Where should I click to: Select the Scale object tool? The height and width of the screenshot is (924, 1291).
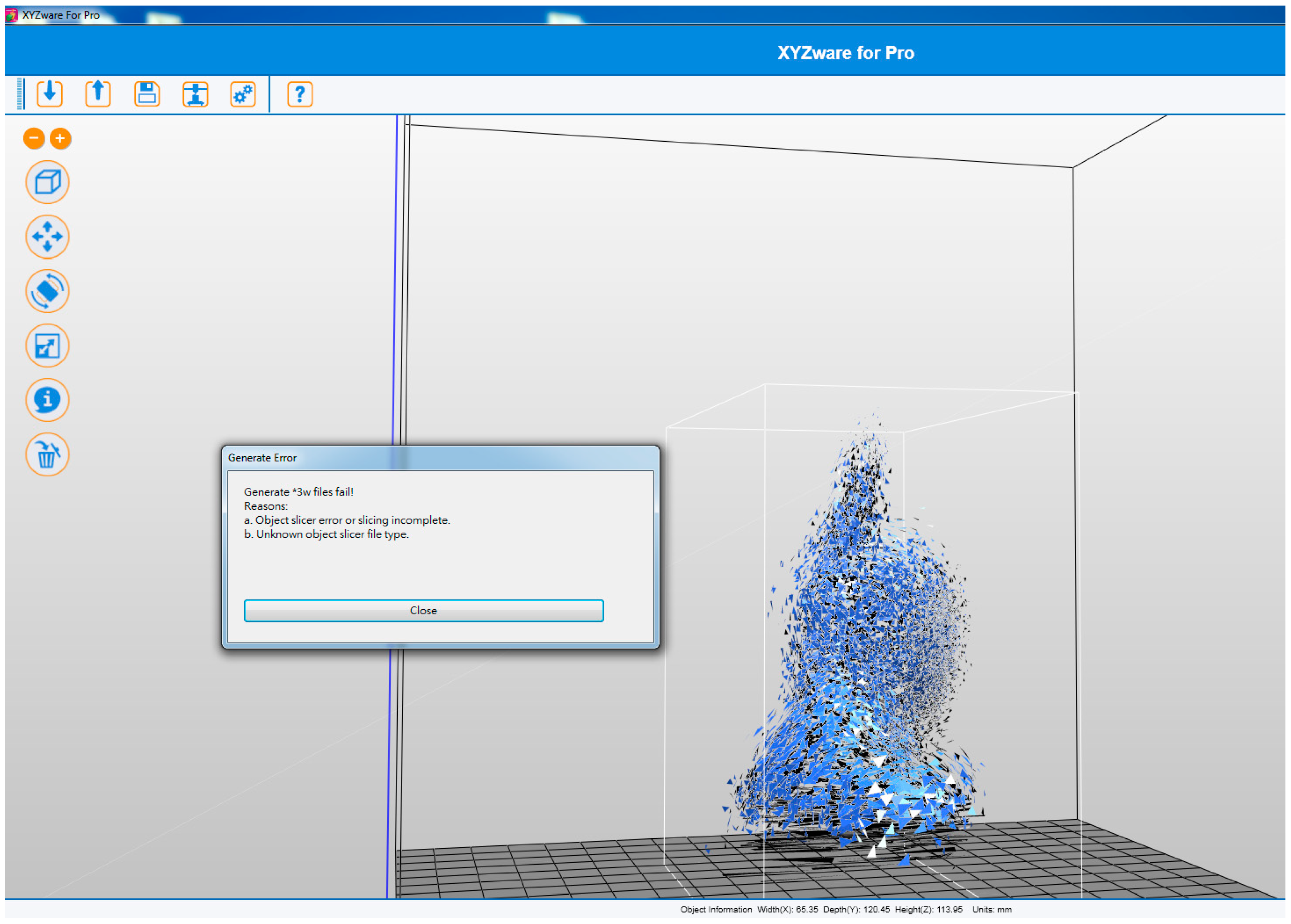tap(47, 345)
